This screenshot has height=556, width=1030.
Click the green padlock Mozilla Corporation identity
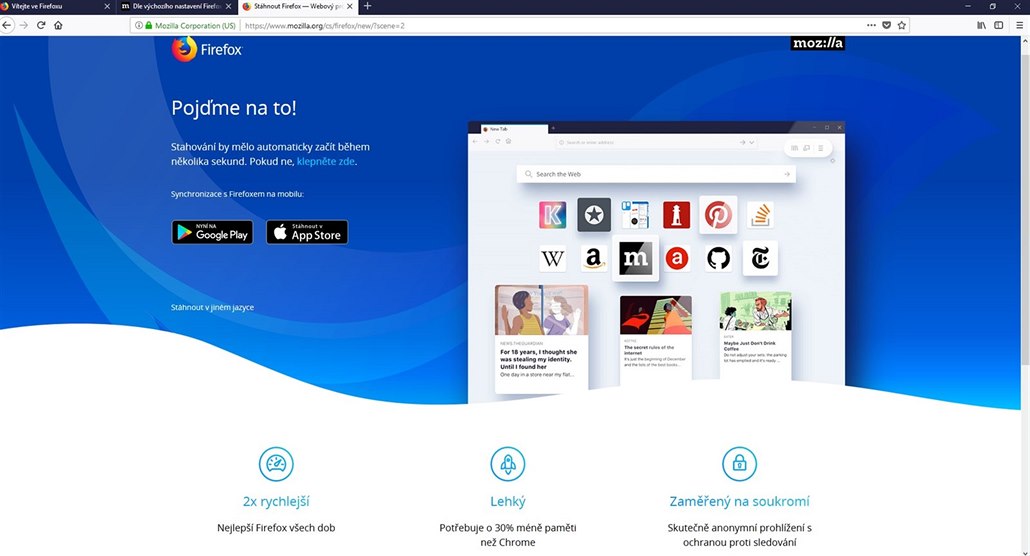click(x=191, y=26)
